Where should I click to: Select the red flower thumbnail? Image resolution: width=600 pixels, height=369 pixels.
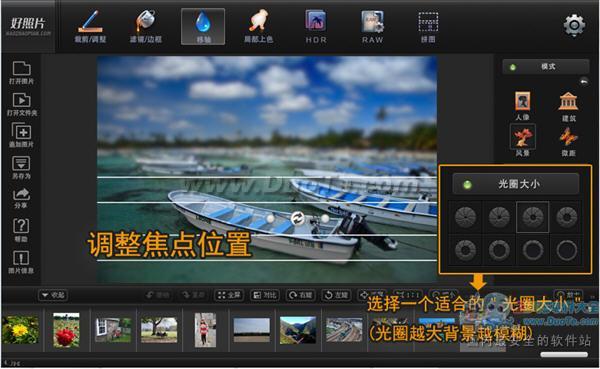click(66, 330)
